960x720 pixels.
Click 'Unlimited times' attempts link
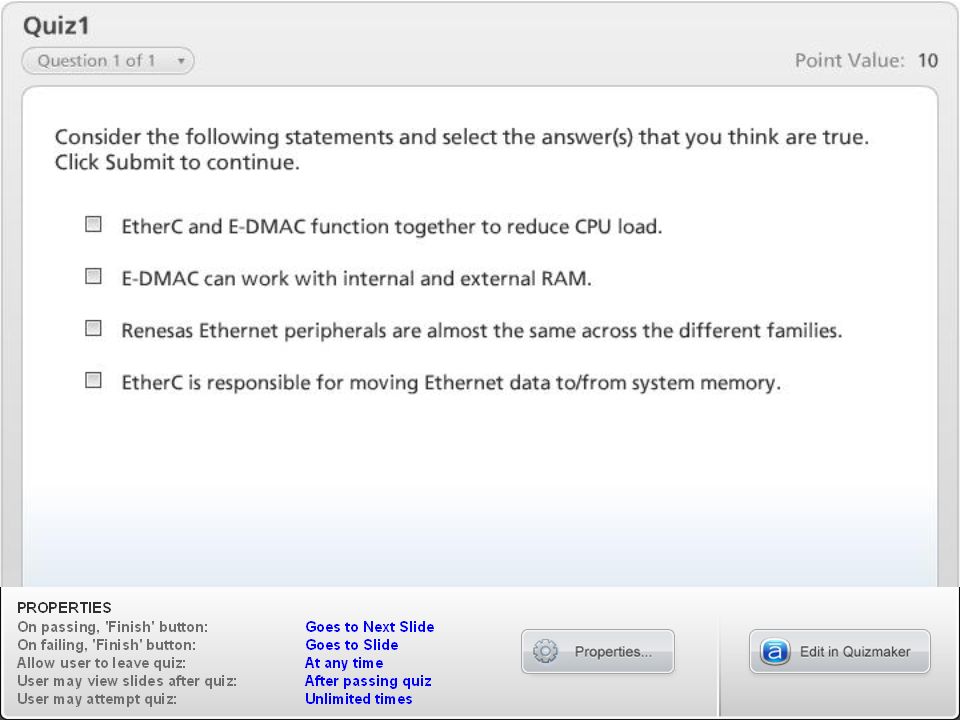coord(359,699)
